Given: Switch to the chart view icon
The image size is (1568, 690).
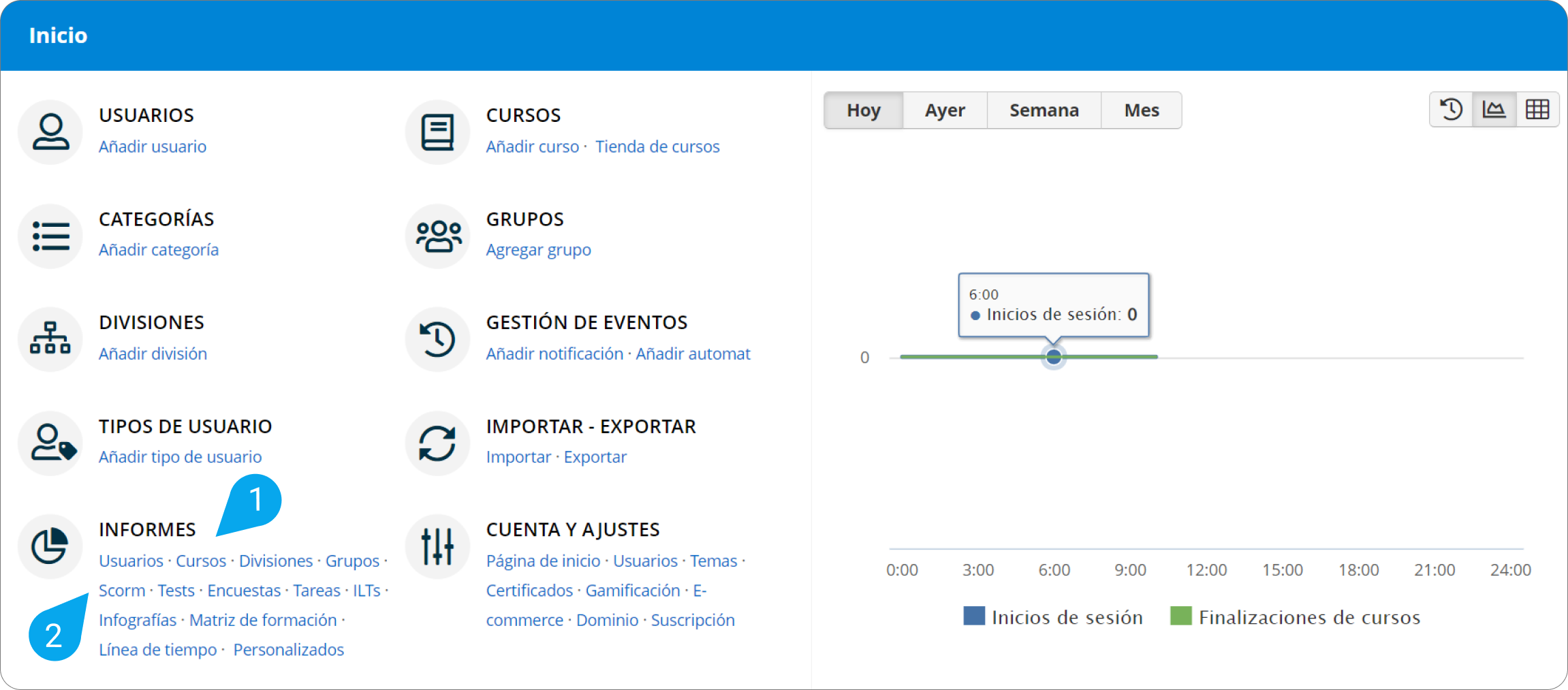Looking at the screenshot, I should click(1494, 110).
